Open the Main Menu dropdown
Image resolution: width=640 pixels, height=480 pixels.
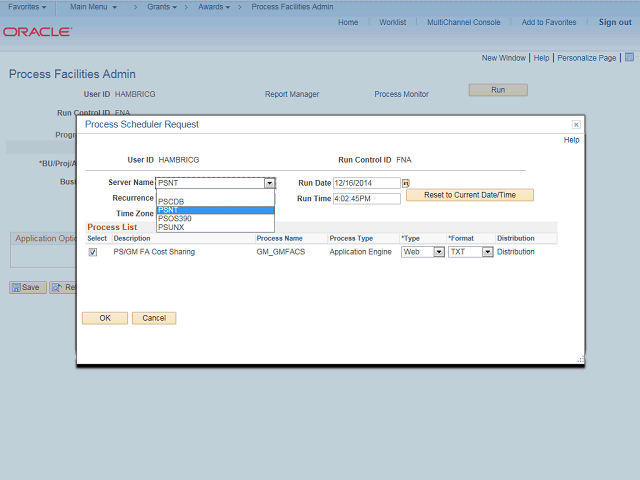(93, 7)
